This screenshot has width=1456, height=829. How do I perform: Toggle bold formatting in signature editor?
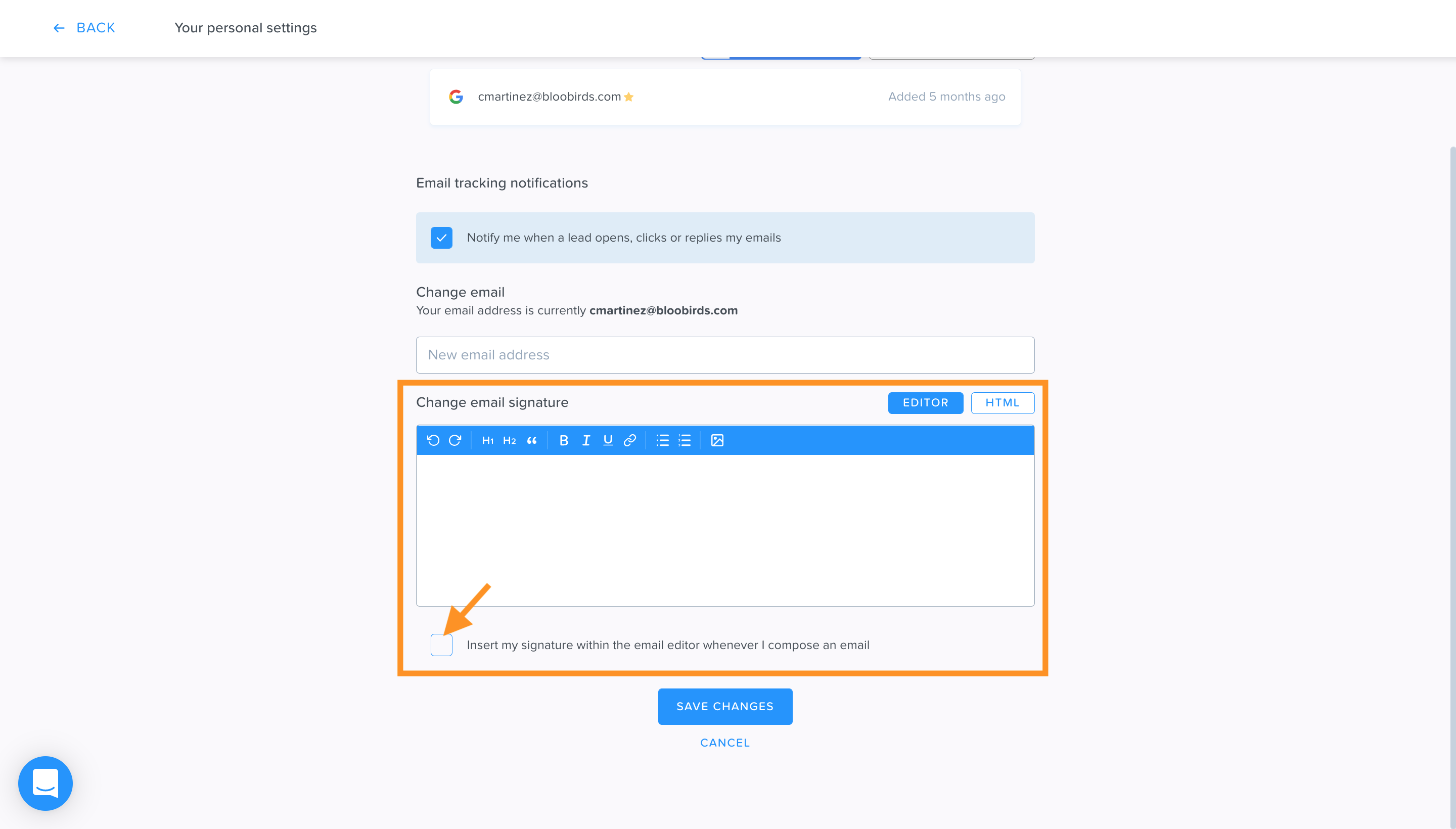tap(564, 440)
